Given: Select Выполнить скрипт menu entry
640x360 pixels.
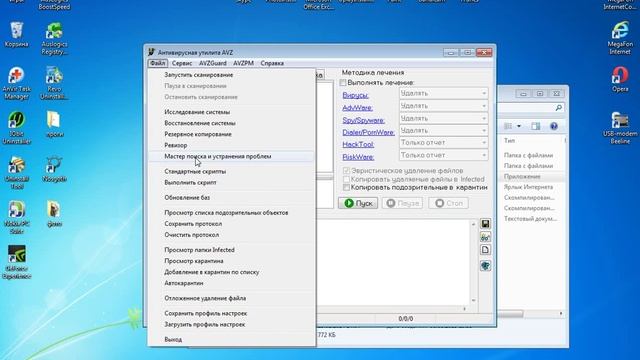Looking at the screenshot, I should coord(231,182).
